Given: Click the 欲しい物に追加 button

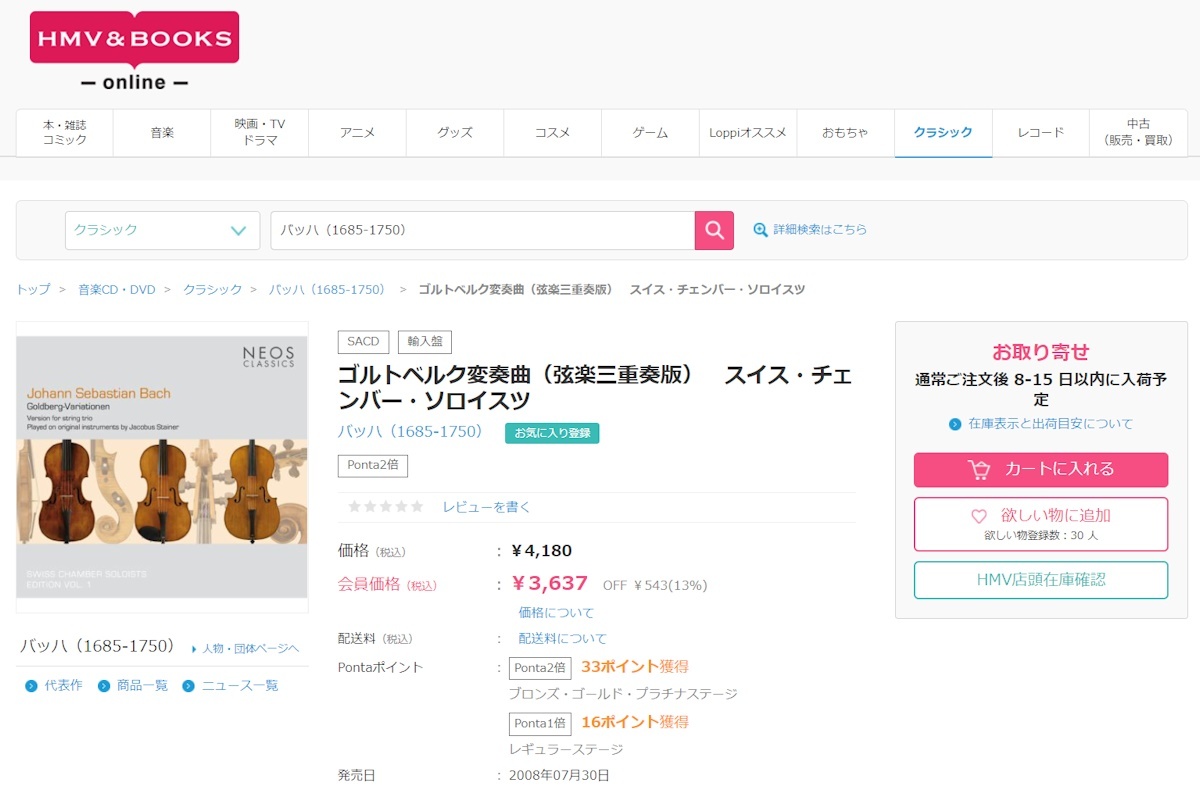Looking at the screenshot, I should 1041,524.
